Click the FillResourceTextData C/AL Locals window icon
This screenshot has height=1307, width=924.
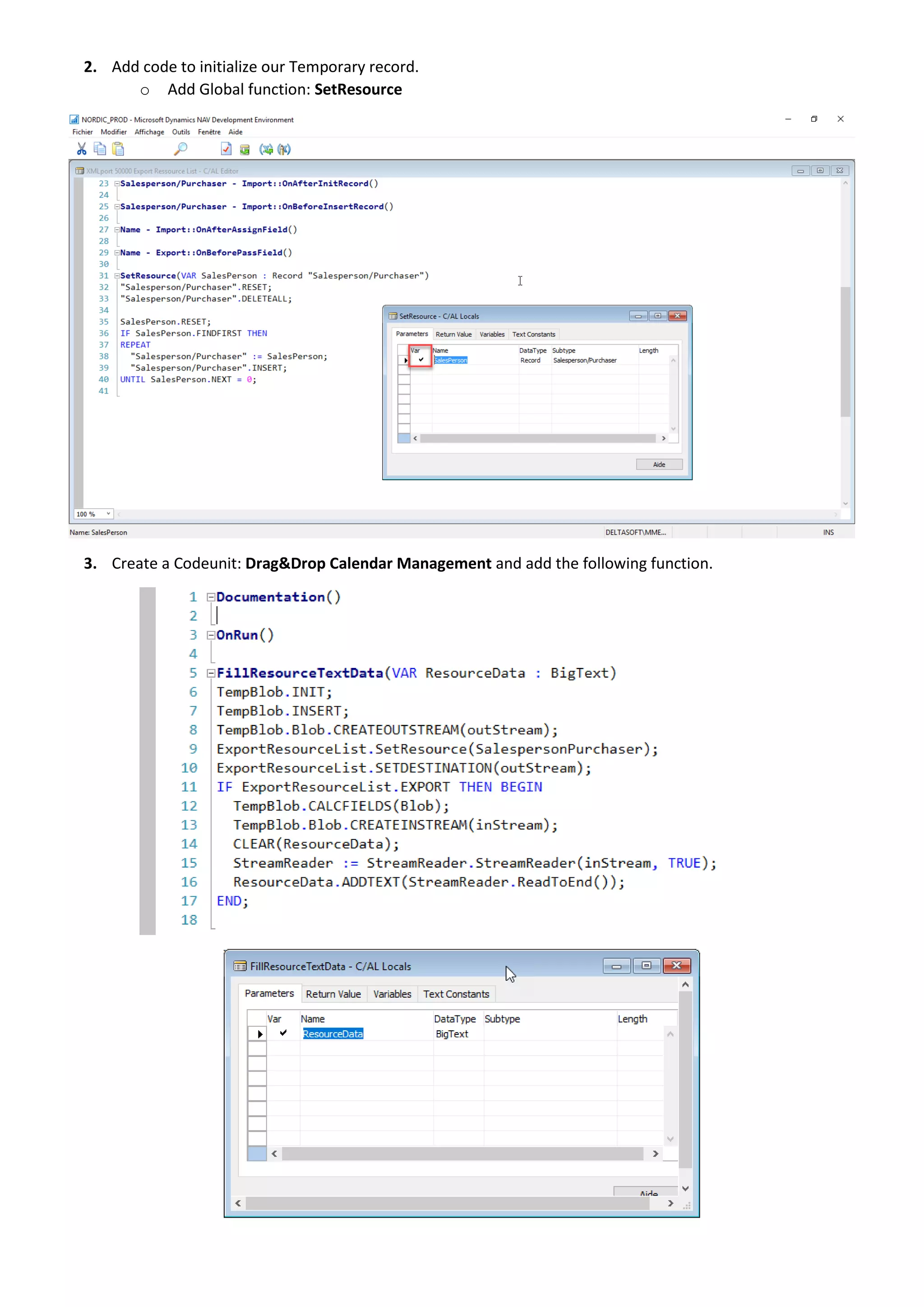pyautogui.click(x=240, y=966)
